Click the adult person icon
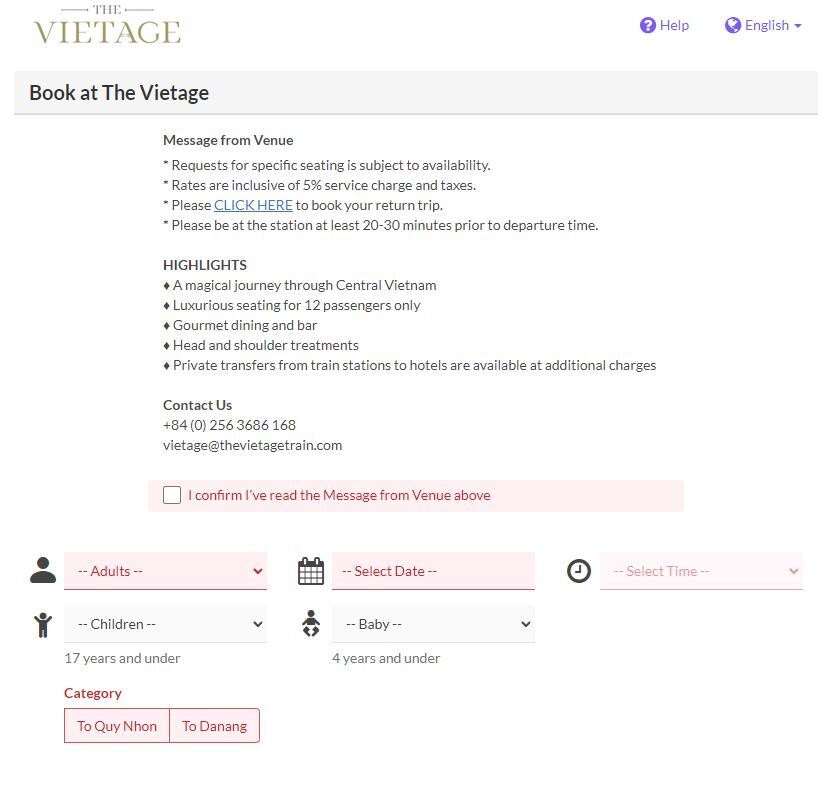Image resolution: width=833 pixels, height=793 pixels. (x=43, y=571)
